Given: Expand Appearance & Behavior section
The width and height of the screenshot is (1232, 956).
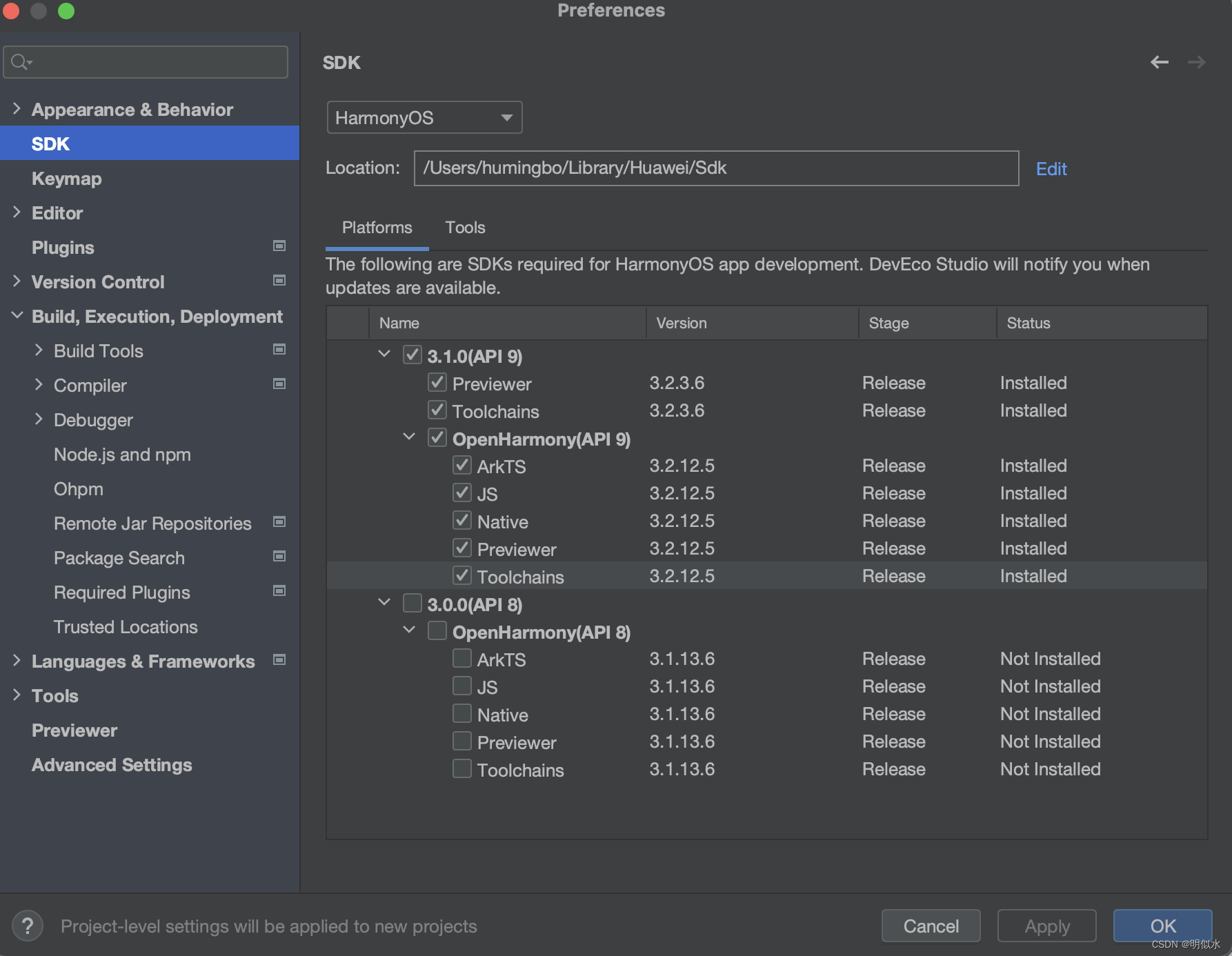Looking at the screenshot, I should 17,109.
